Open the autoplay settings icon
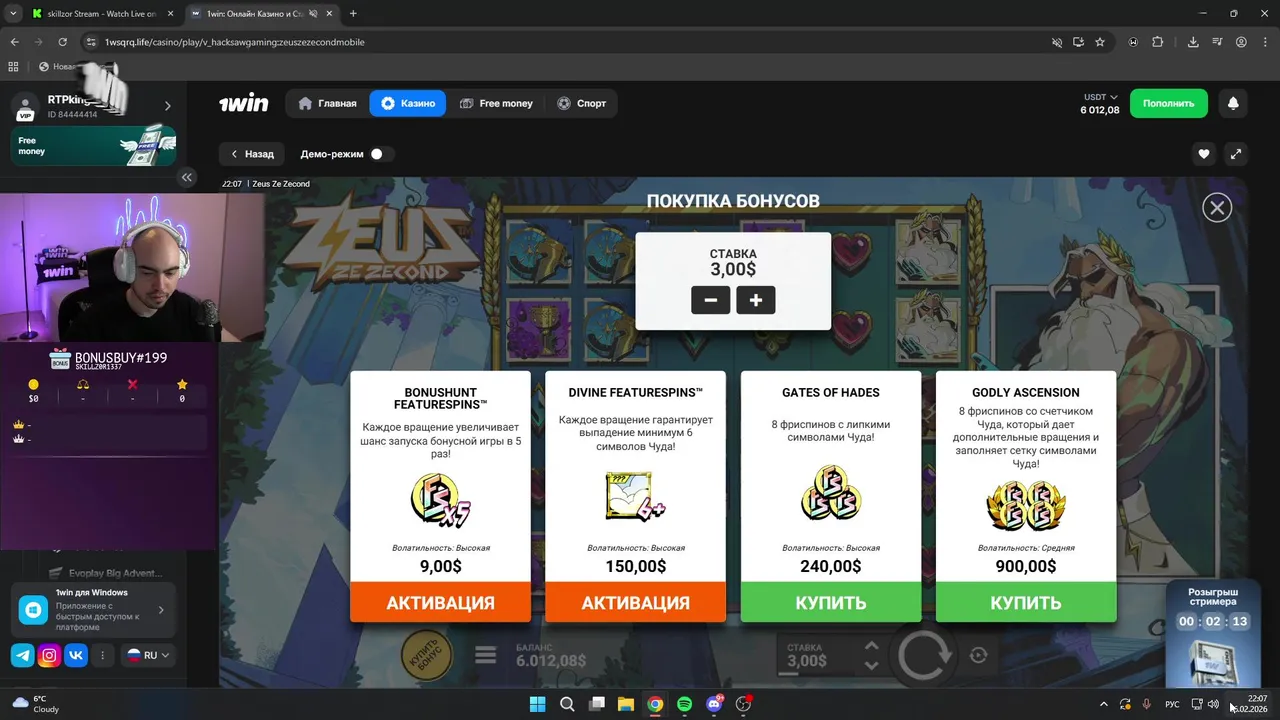 [979, 656]
